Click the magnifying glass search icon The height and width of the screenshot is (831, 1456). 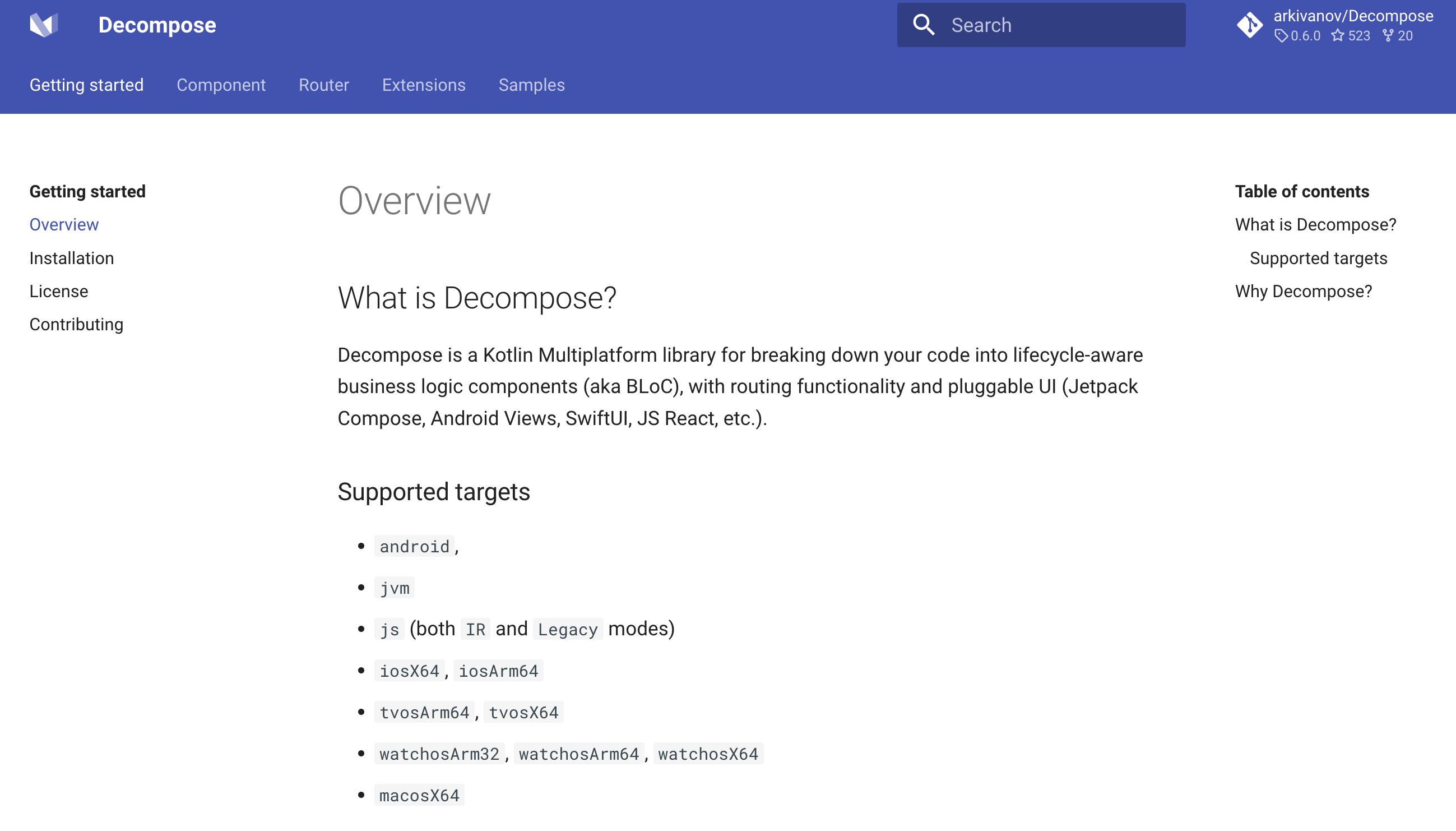click(x=924, y=25)
